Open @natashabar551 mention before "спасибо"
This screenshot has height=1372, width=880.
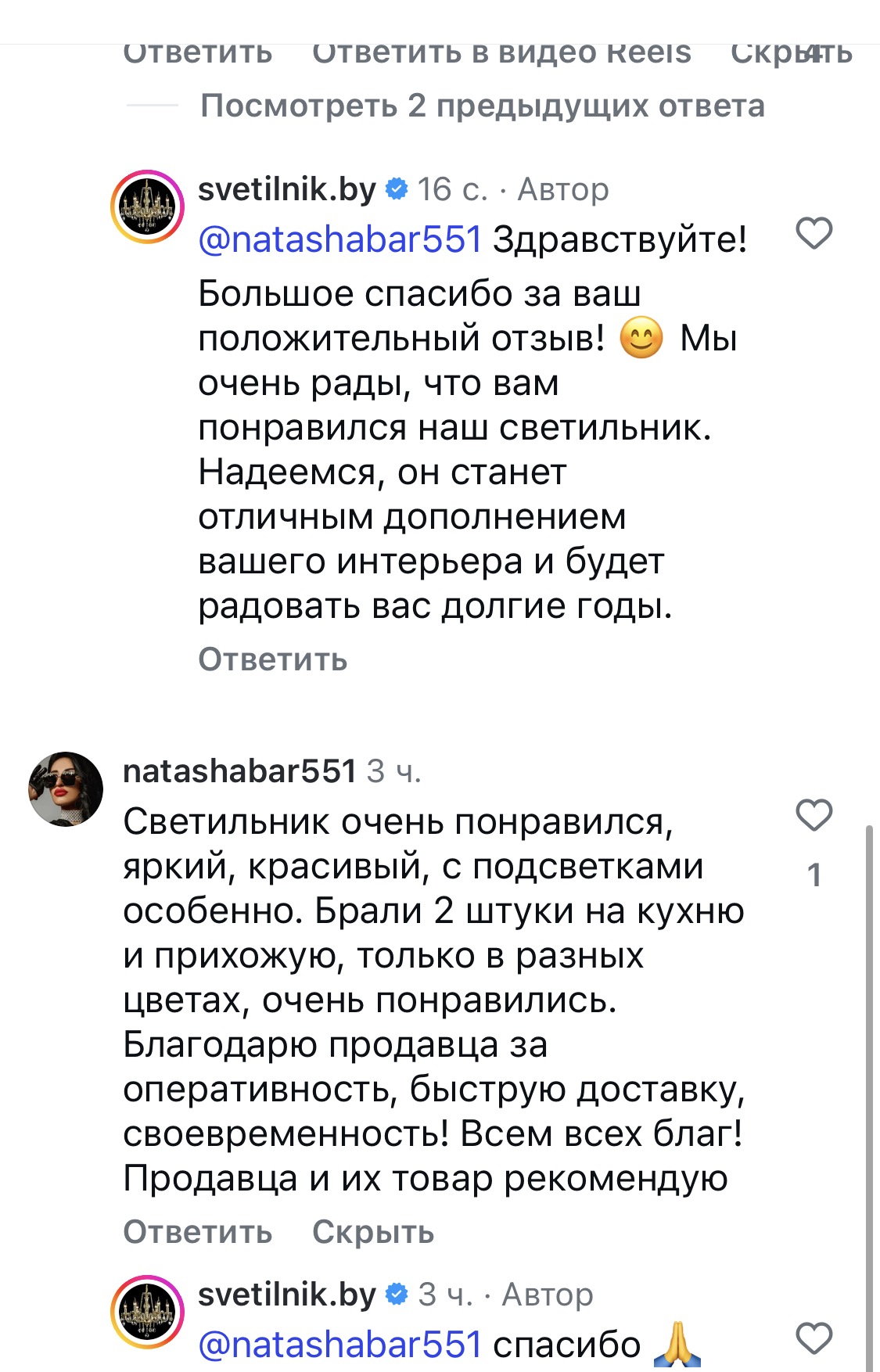(340, 1345)
